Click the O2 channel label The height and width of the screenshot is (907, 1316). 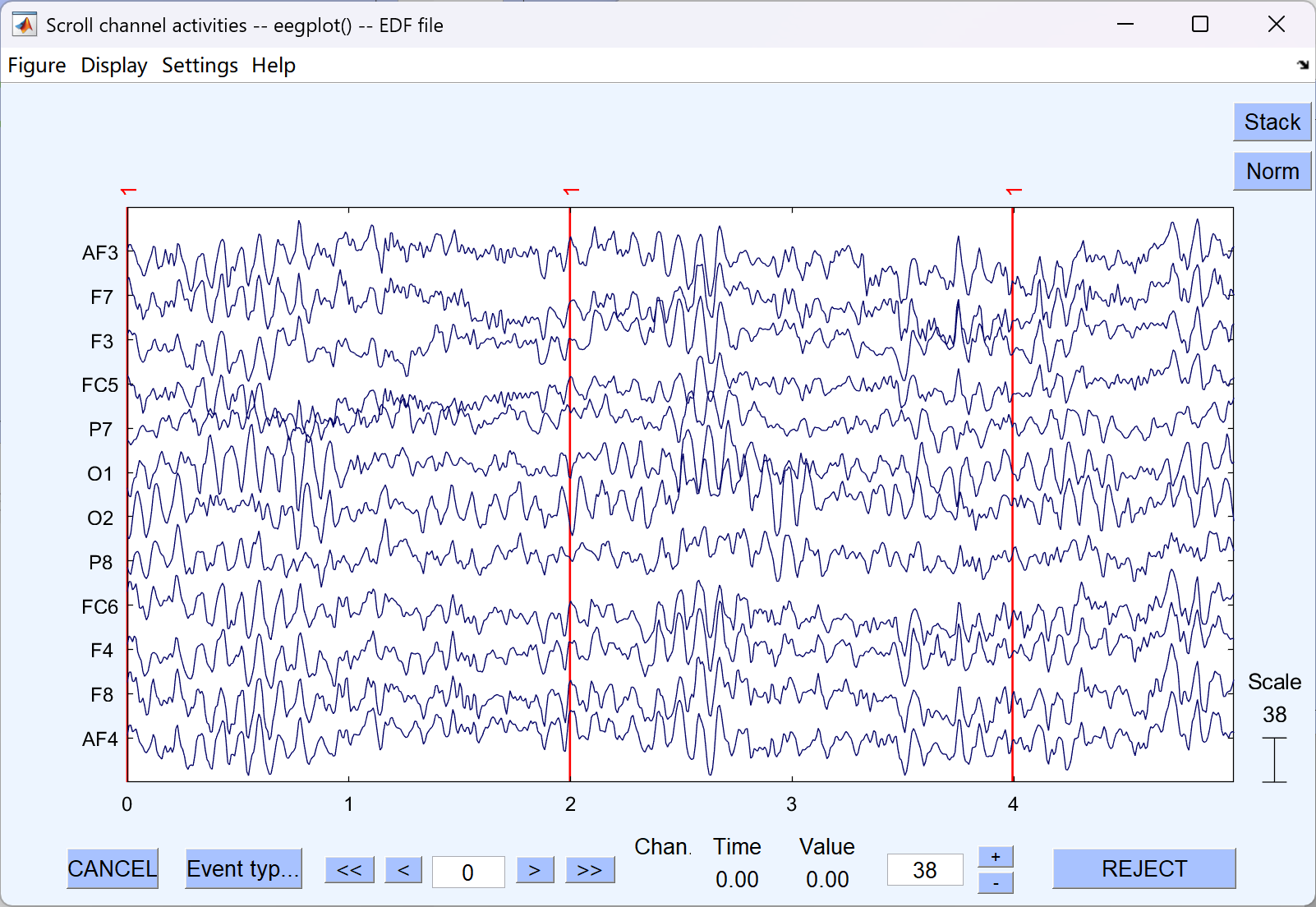(x=100, y=518)
